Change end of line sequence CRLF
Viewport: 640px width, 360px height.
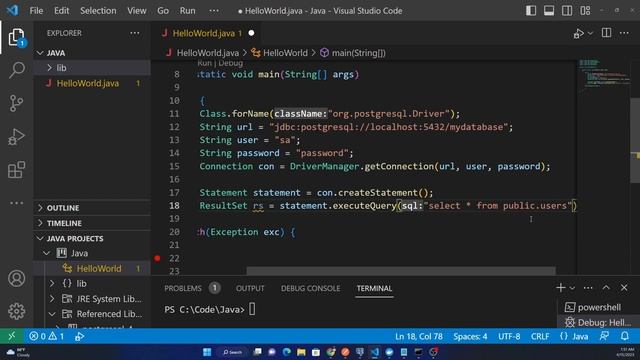[540, 336]
